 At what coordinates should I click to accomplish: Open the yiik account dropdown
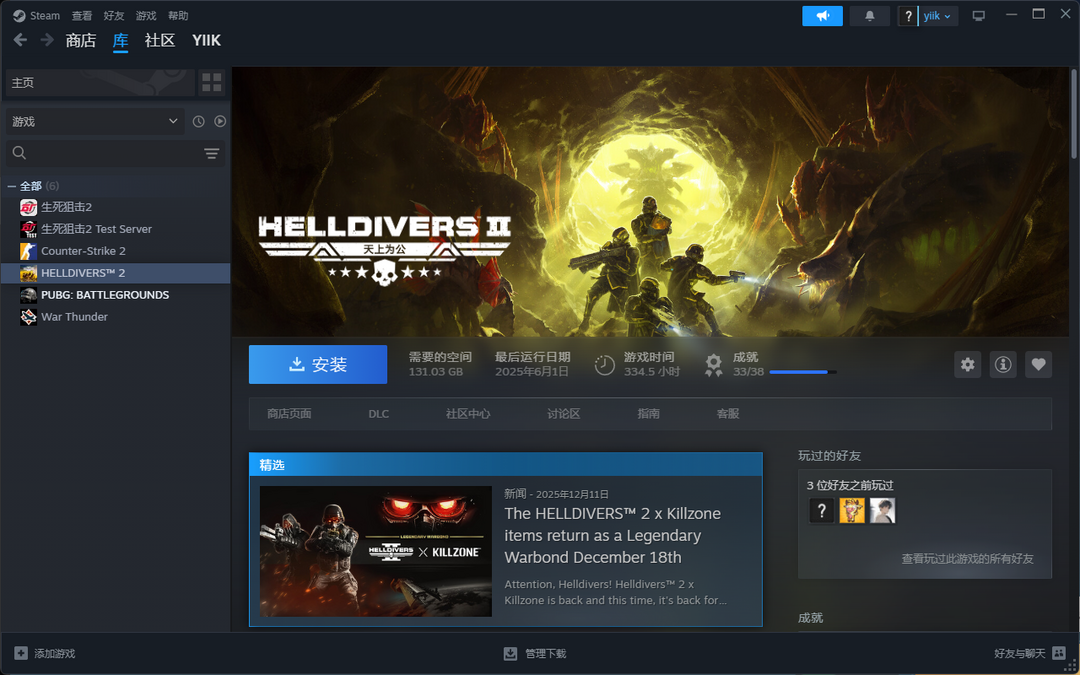tap(936, 16)
